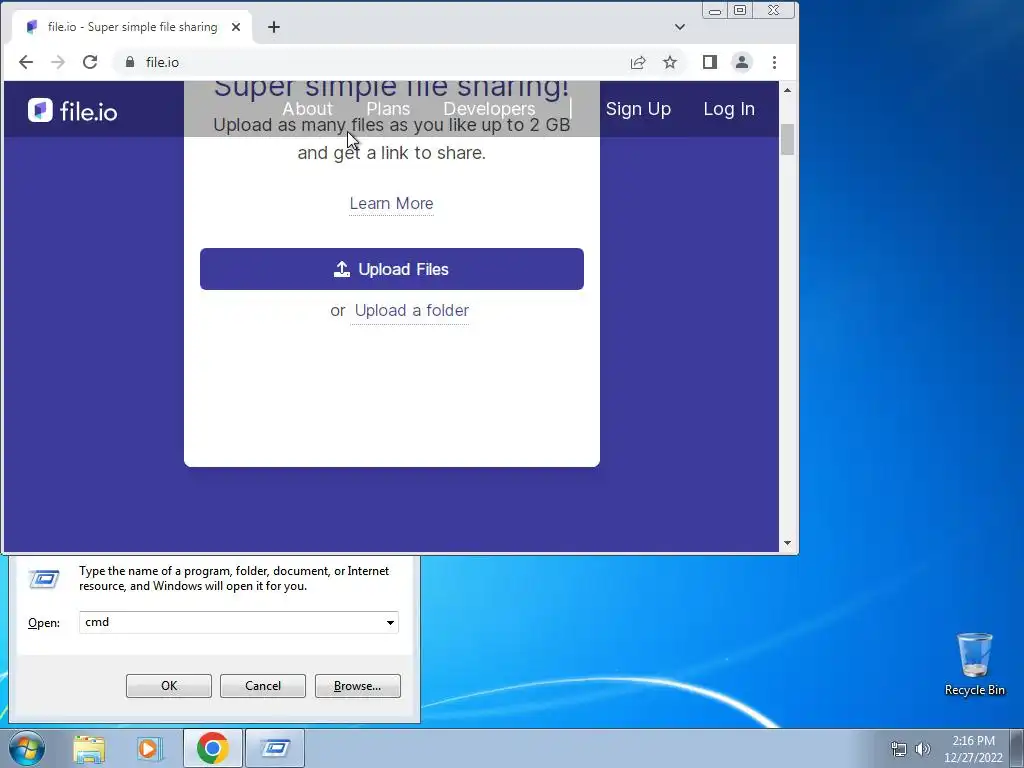Click the page scrollbar up arrow
The image size is (1024, 768).
[x=787, y=90]
